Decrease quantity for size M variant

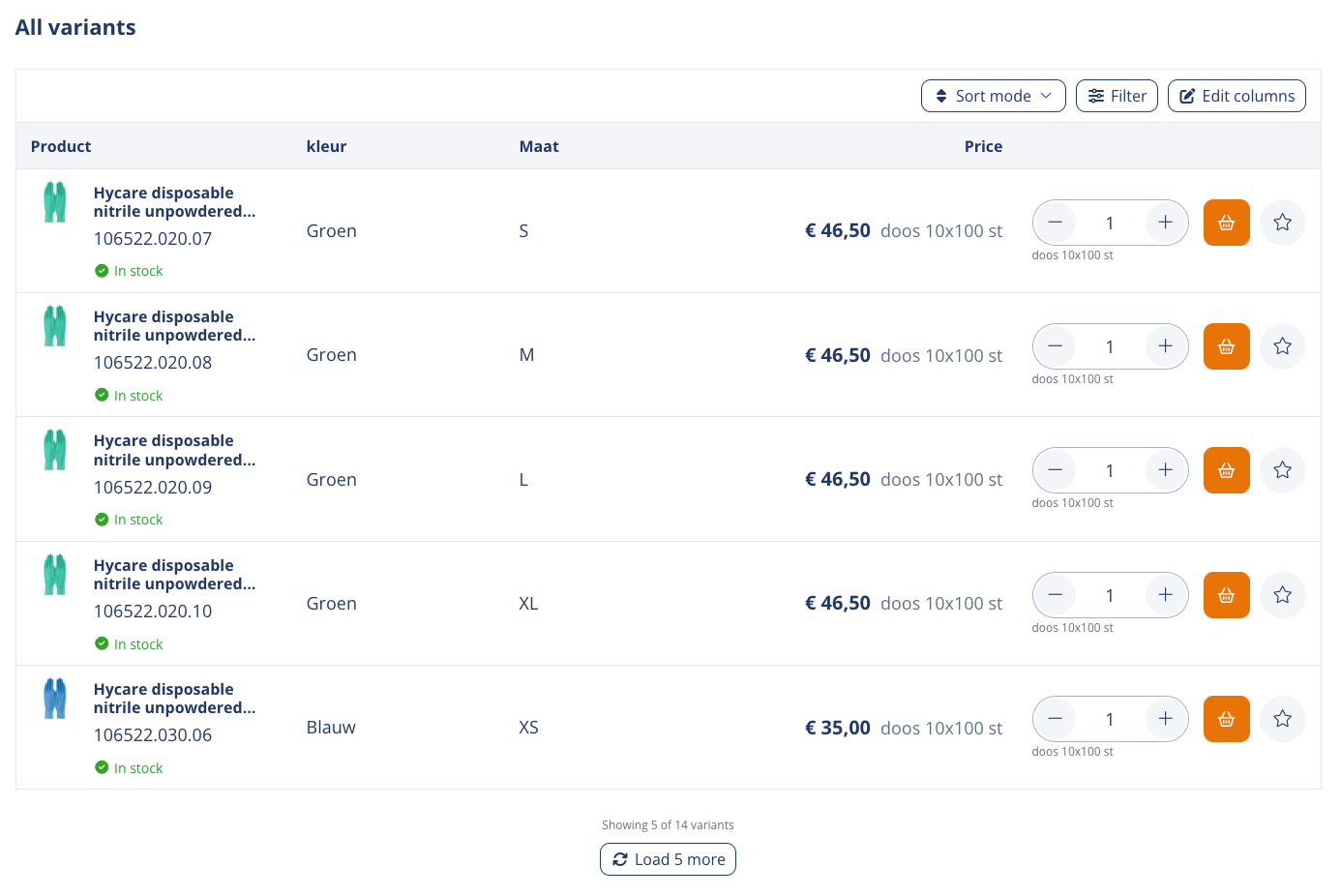click(1056, 346)
